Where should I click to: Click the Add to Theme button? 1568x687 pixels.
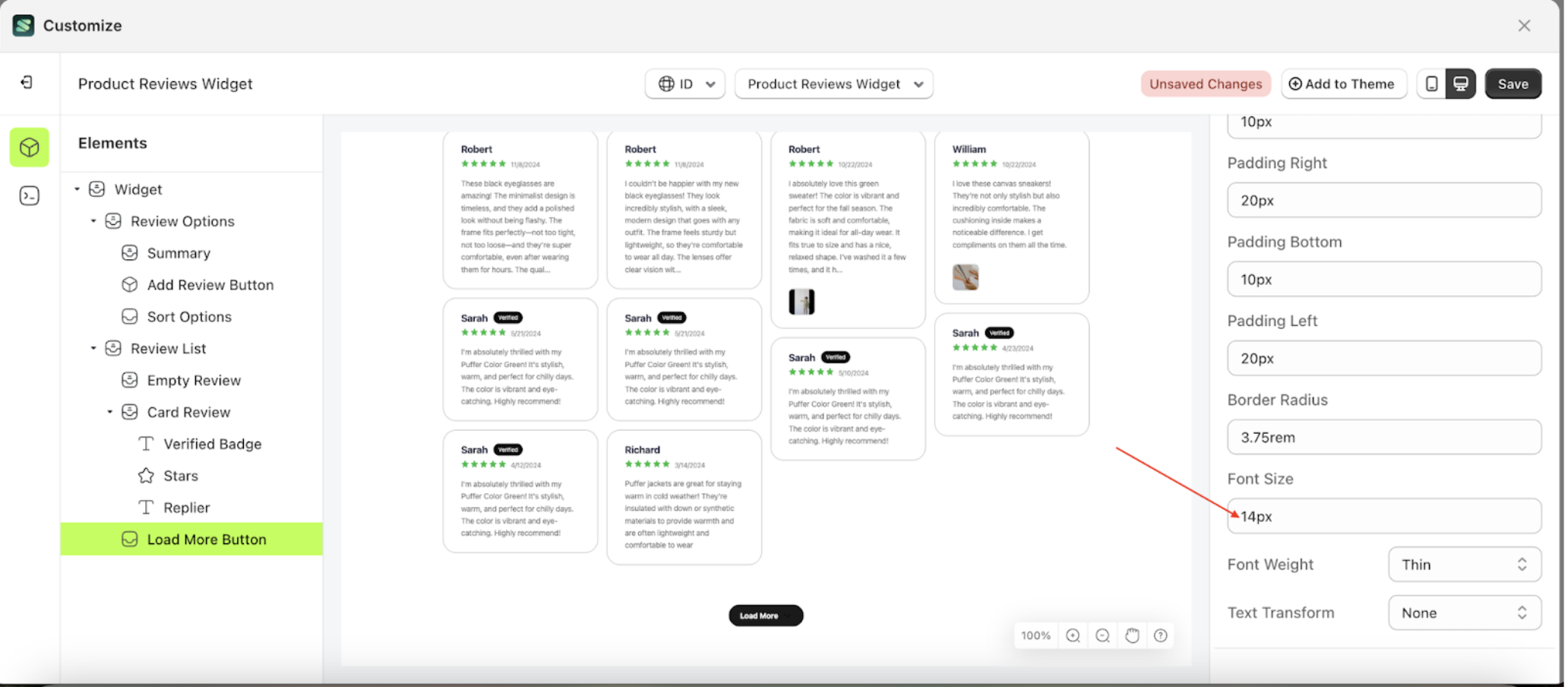click(1344, 84)
